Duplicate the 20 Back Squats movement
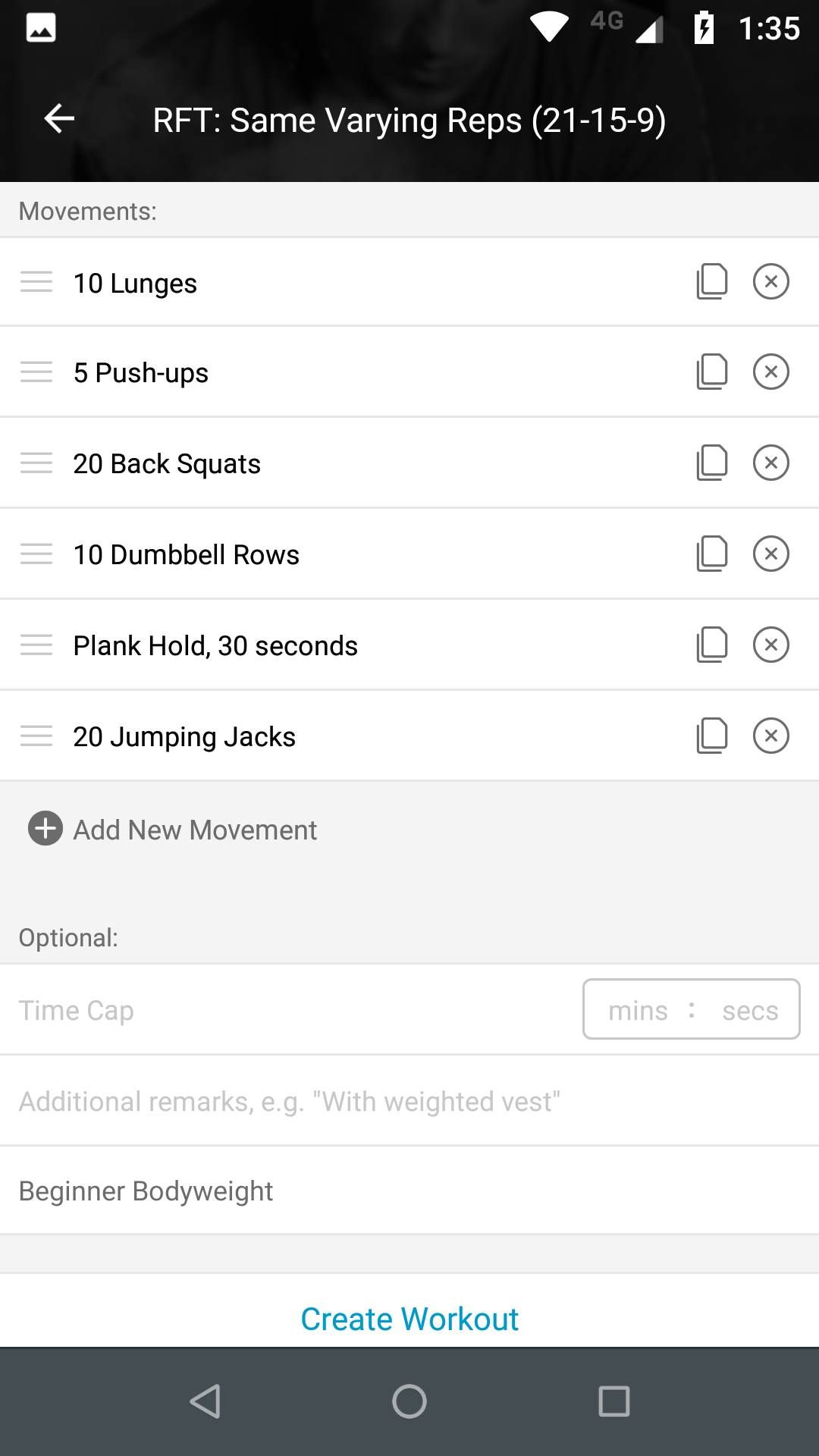 (x=711, y=463)
